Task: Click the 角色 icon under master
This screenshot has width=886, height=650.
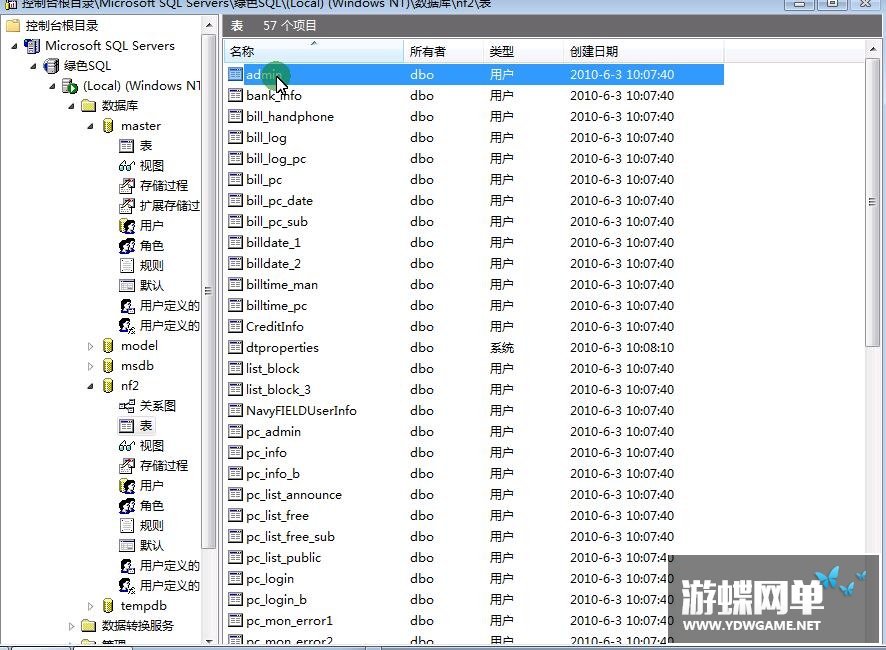Action: pyautogui.click(x=127, y=246)
